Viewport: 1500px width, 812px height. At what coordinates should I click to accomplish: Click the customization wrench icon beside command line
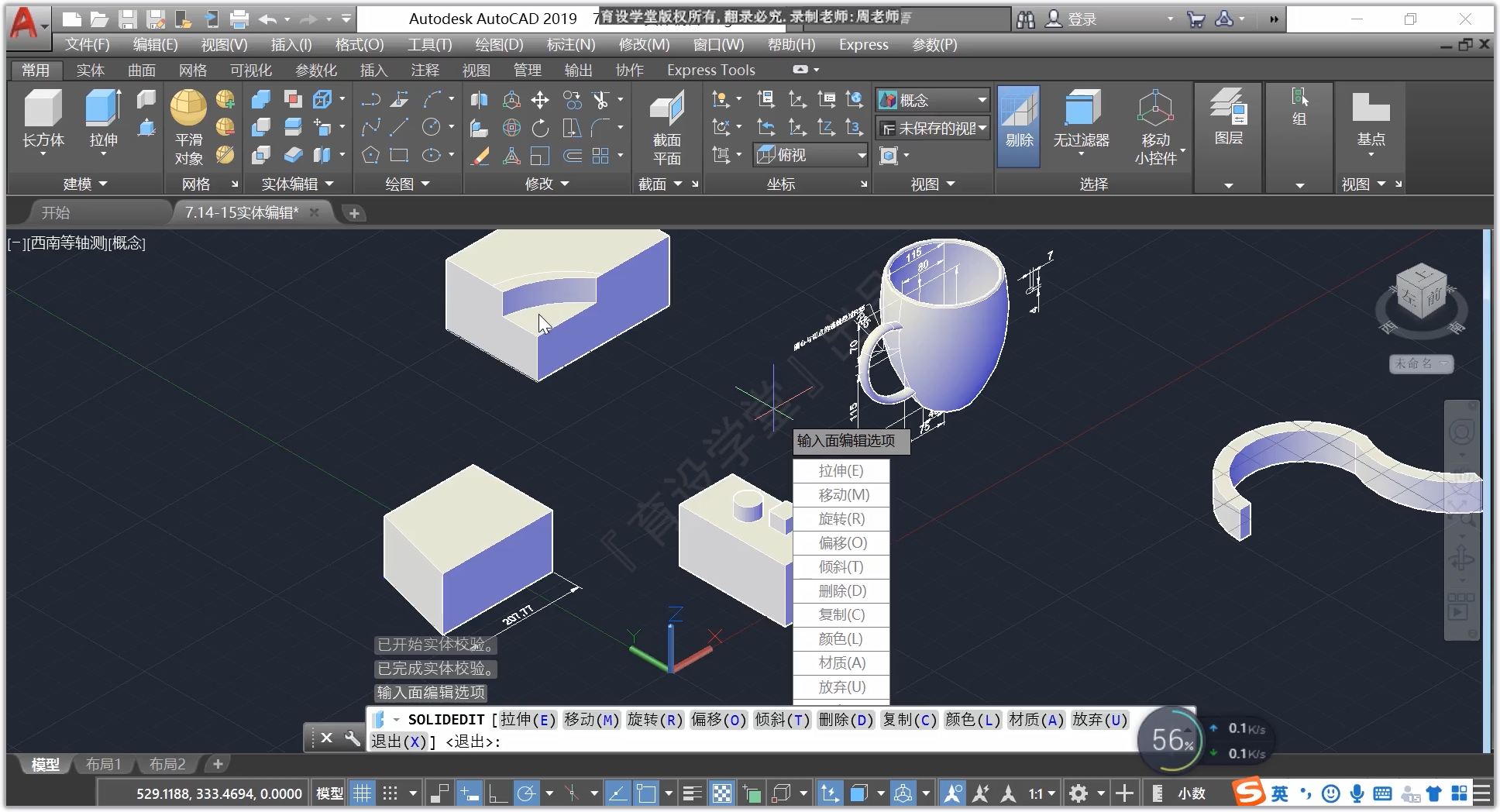[353, 738]
